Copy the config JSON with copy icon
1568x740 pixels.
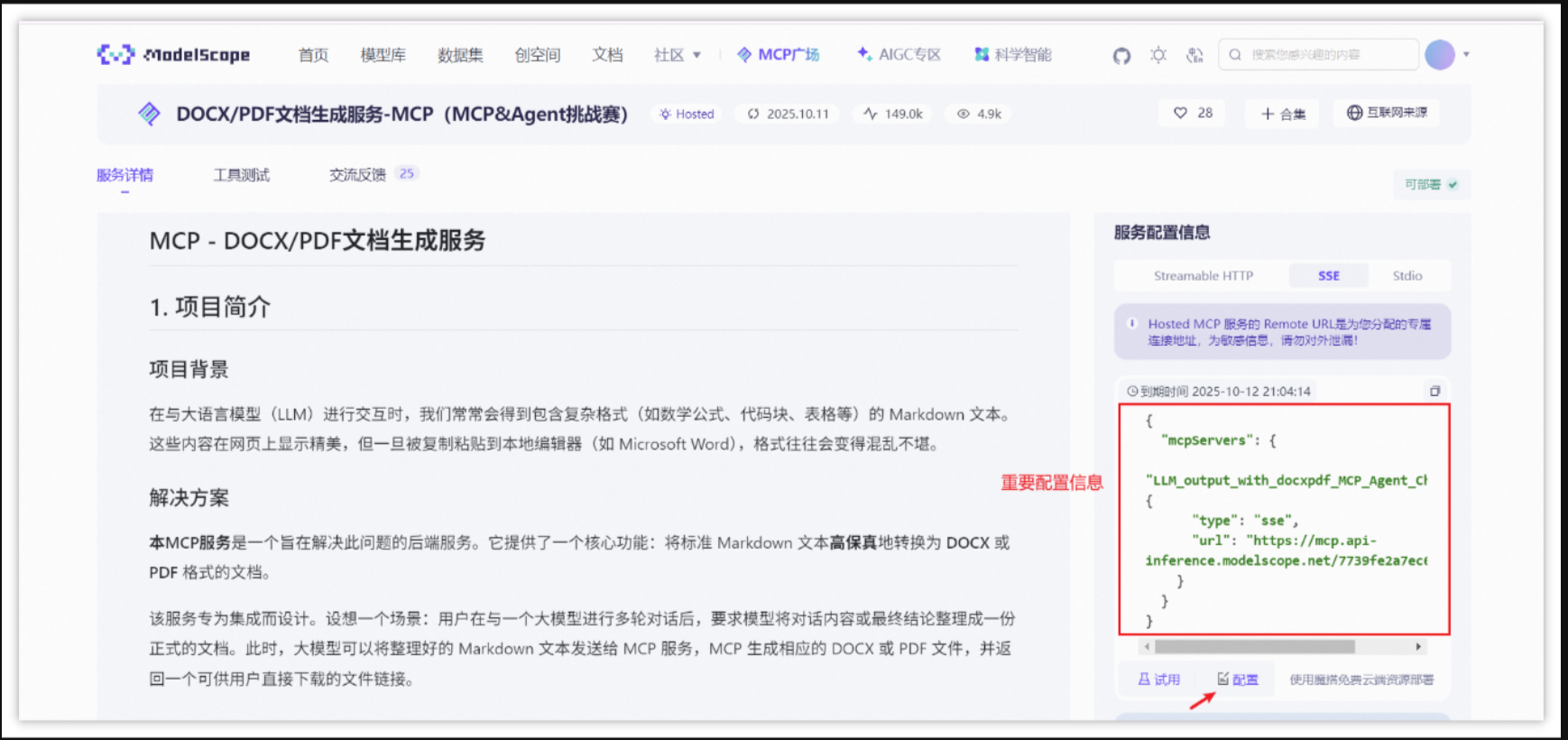pos(1434,391)
